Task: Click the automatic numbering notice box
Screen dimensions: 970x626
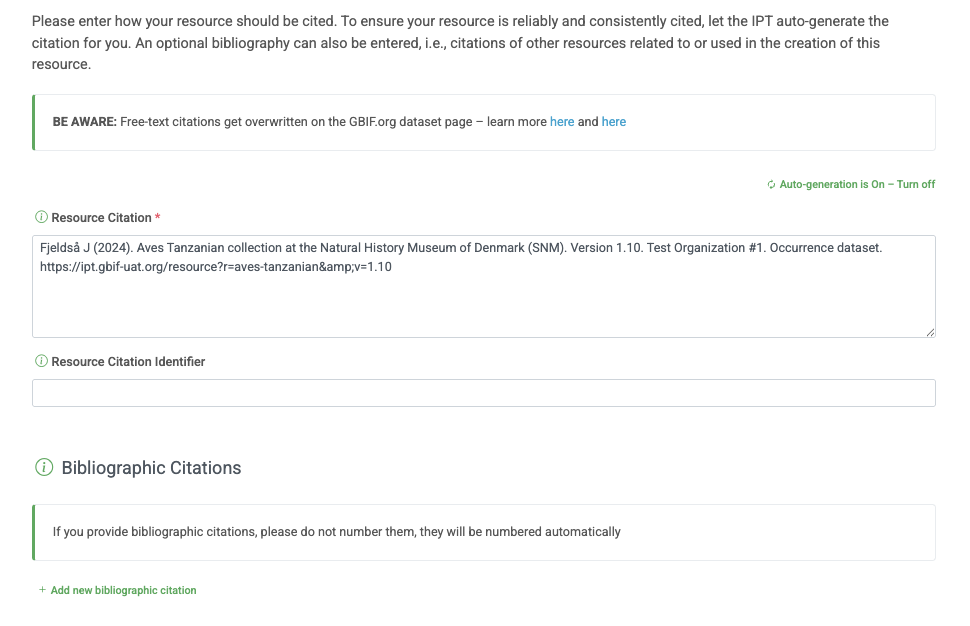Action: [x=483, y=532]
